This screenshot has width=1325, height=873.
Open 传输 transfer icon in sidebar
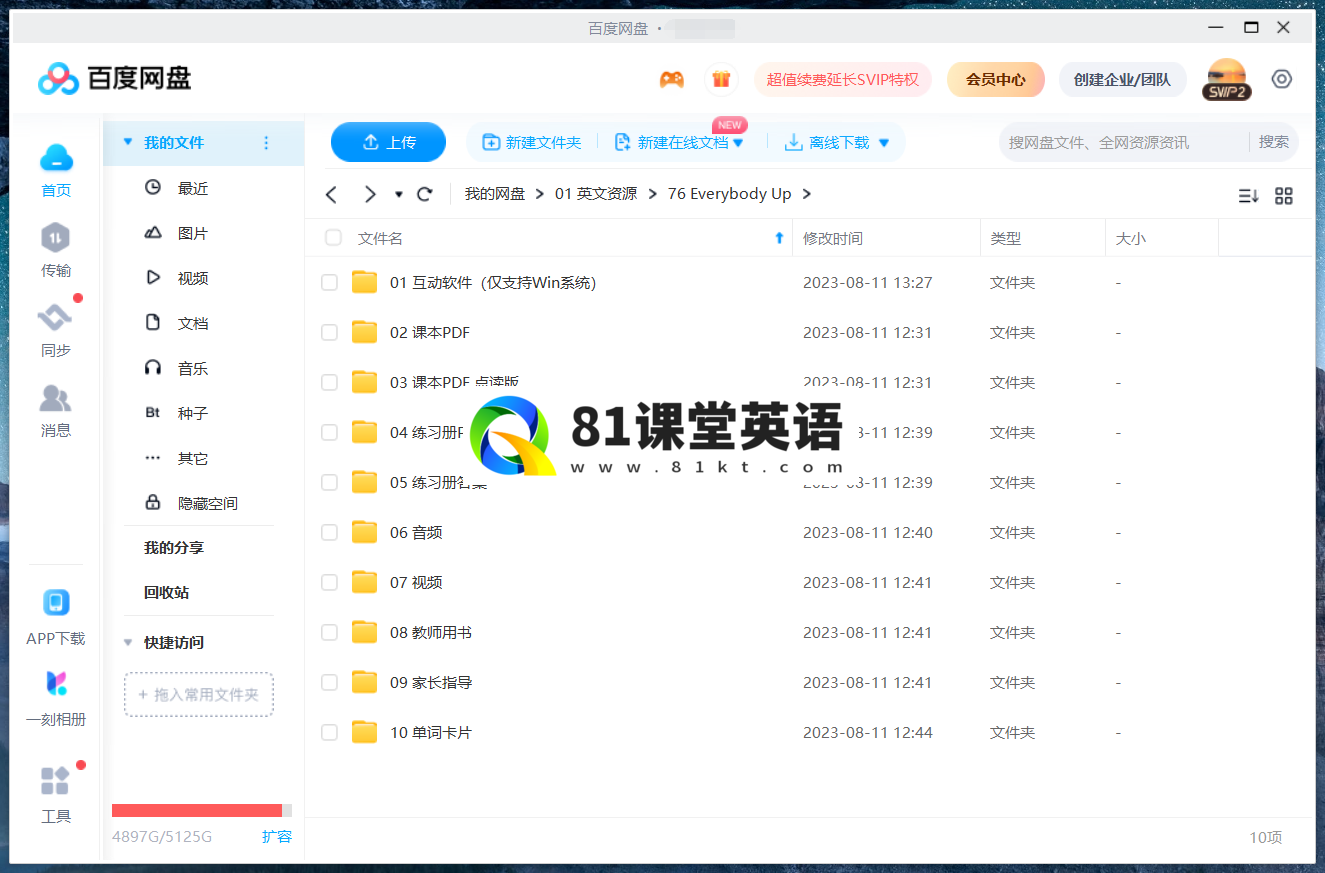tap(56, 238)
